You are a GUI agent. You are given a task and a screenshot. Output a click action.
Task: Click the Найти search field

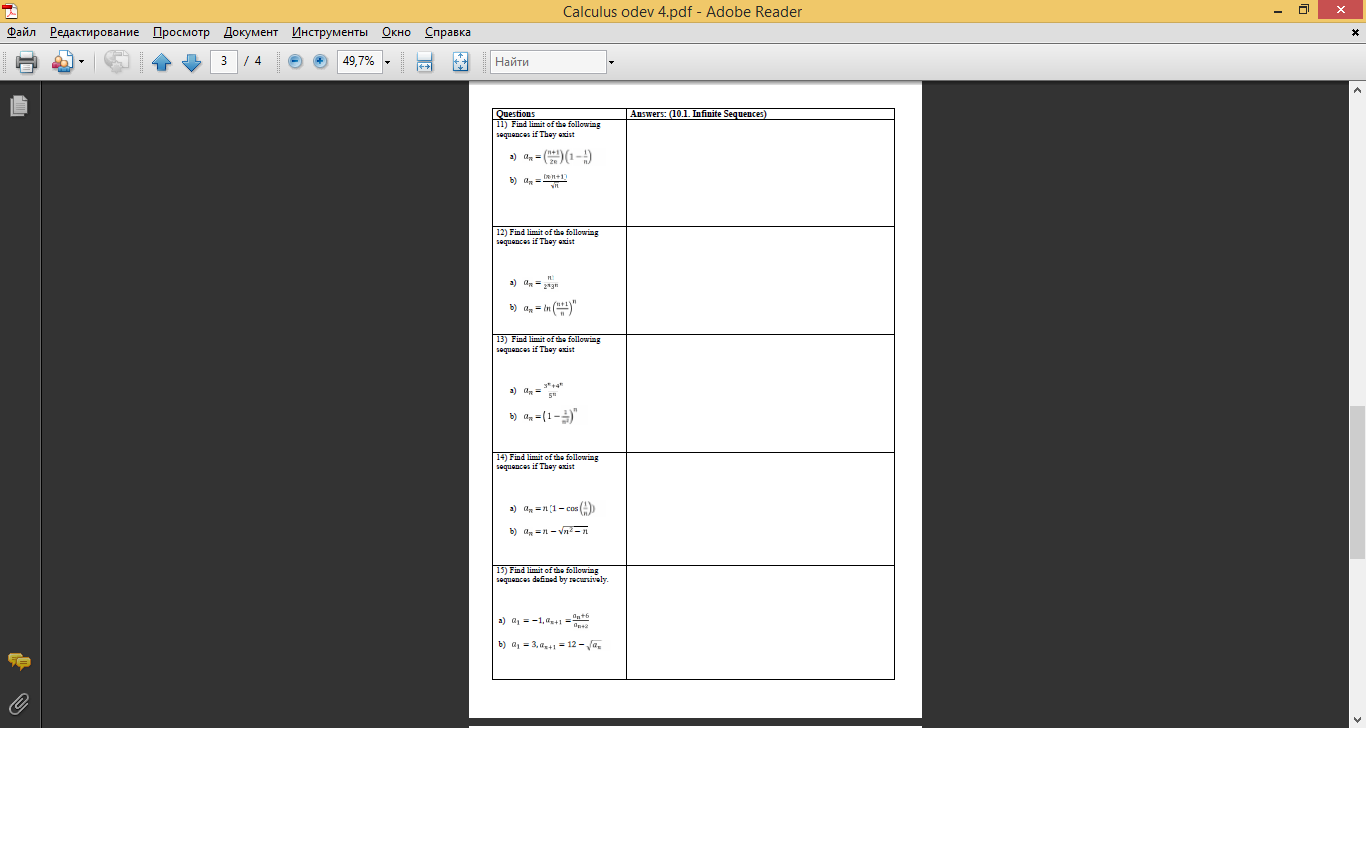tap(548, 62)
